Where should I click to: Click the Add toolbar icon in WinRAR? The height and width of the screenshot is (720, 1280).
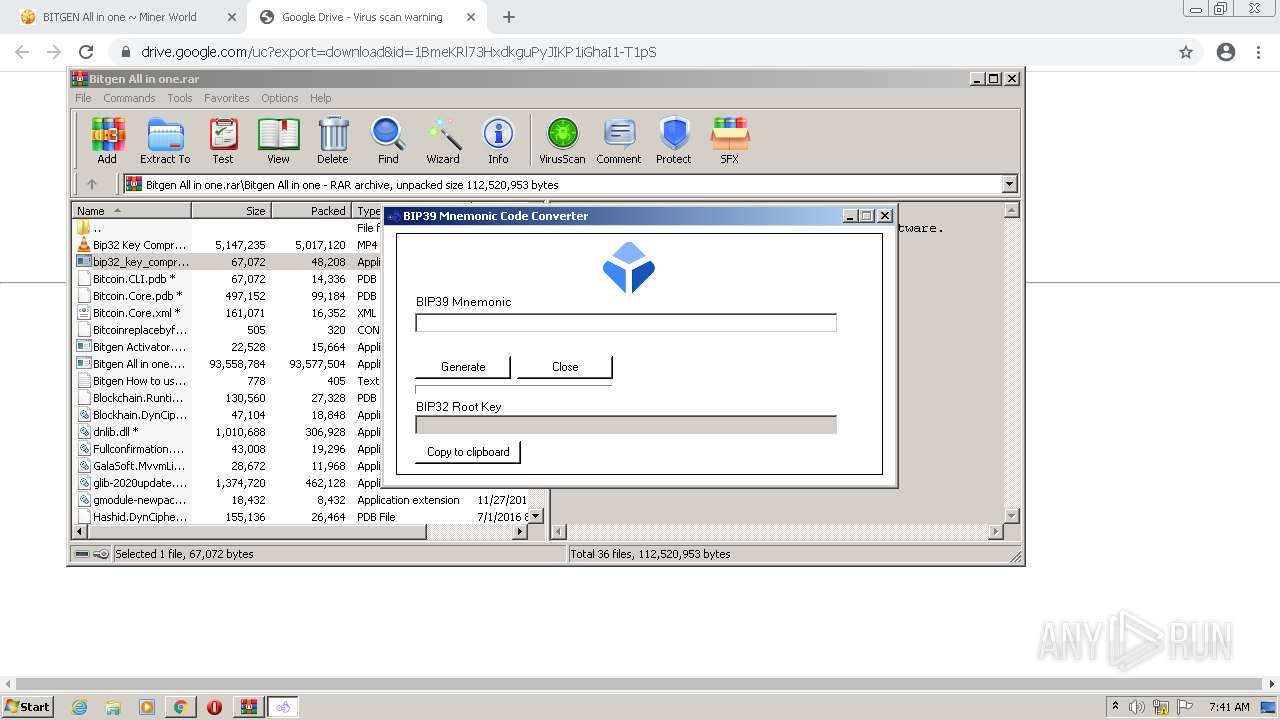(107, 140)
